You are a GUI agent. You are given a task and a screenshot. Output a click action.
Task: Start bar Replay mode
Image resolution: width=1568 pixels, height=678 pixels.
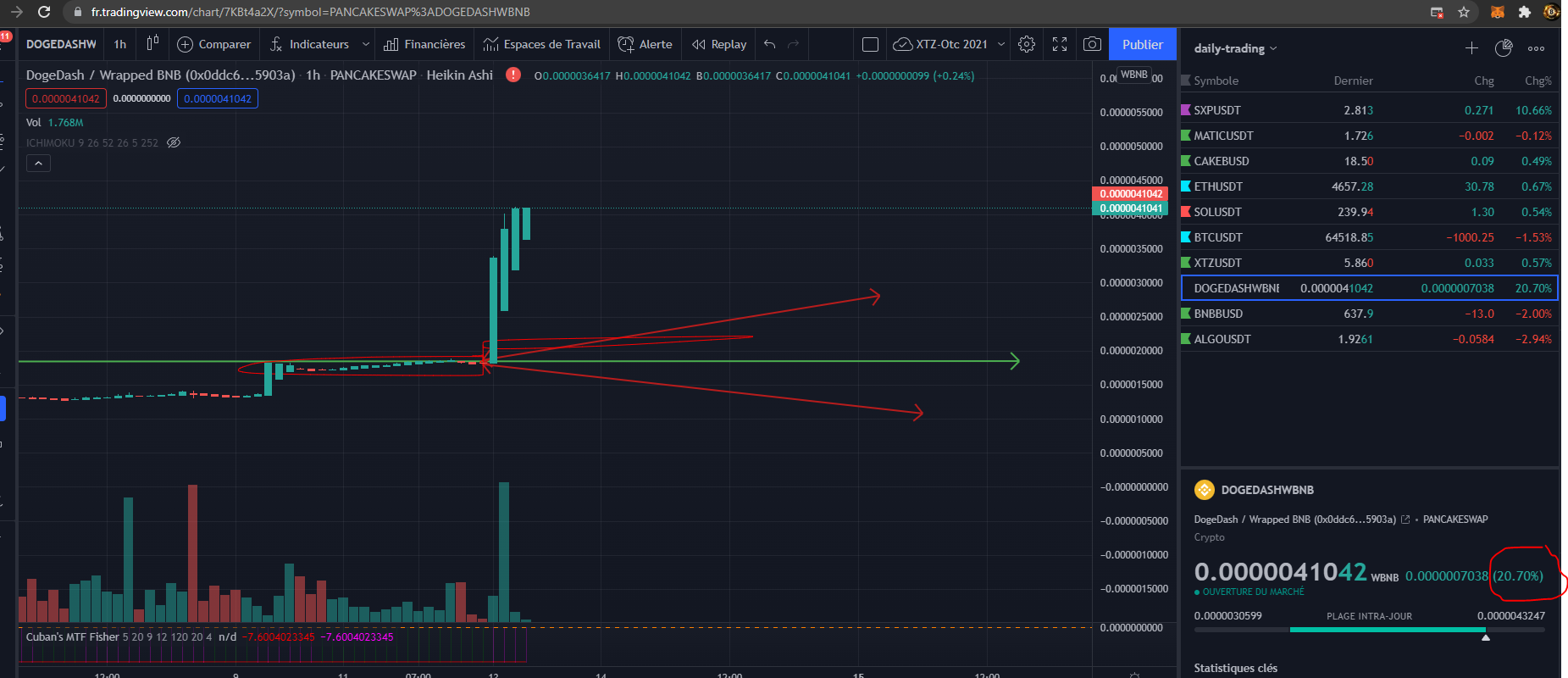coord(719,44)
